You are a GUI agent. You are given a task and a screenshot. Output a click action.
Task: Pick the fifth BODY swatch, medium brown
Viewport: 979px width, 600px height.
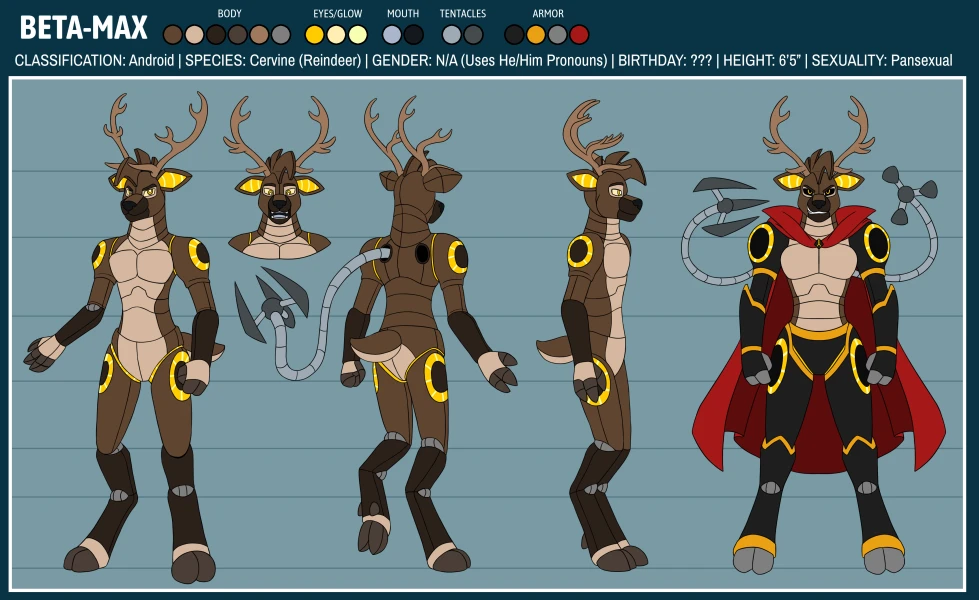pos(259,34)
